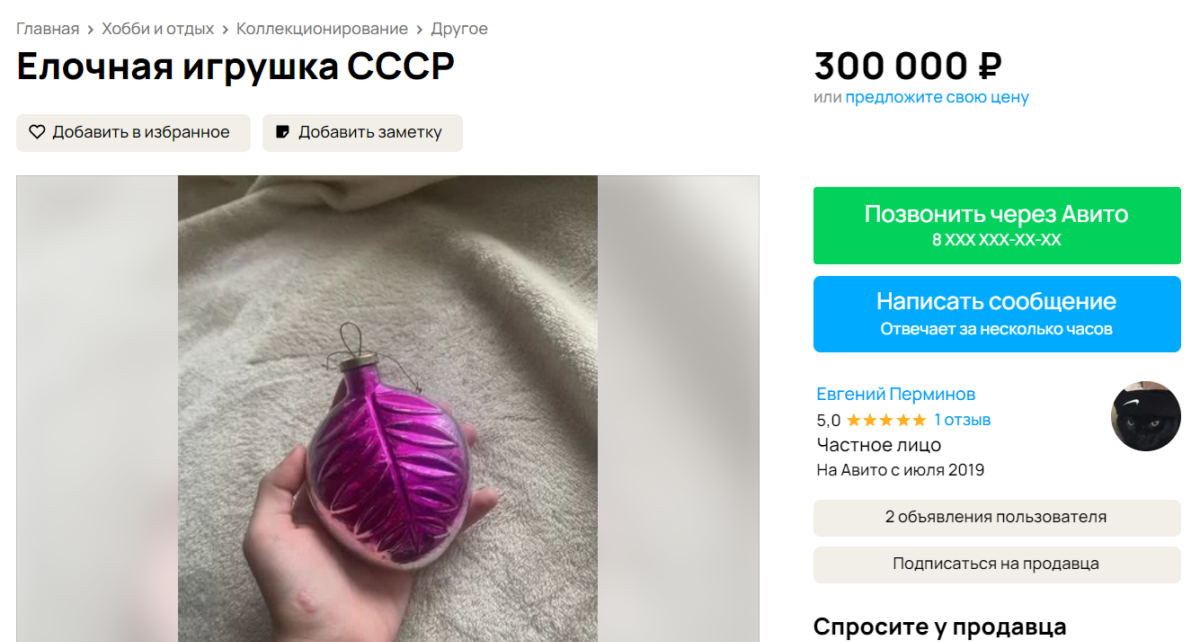The height and width of the screenshot is (642, 1200).
Task: Open the seller's black cat avatar
Action: [x=1146, y=416]
